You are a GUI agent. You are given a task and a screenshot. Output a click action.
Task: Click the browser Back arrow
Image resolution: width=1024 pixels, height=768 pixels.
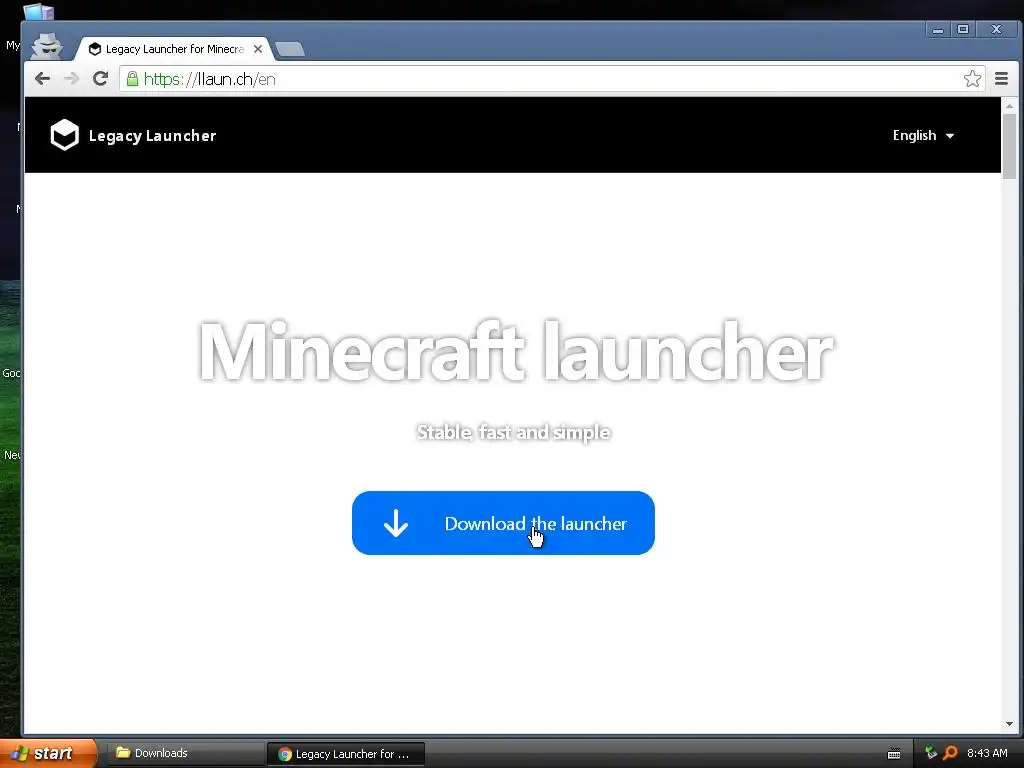tap(42, 79)
